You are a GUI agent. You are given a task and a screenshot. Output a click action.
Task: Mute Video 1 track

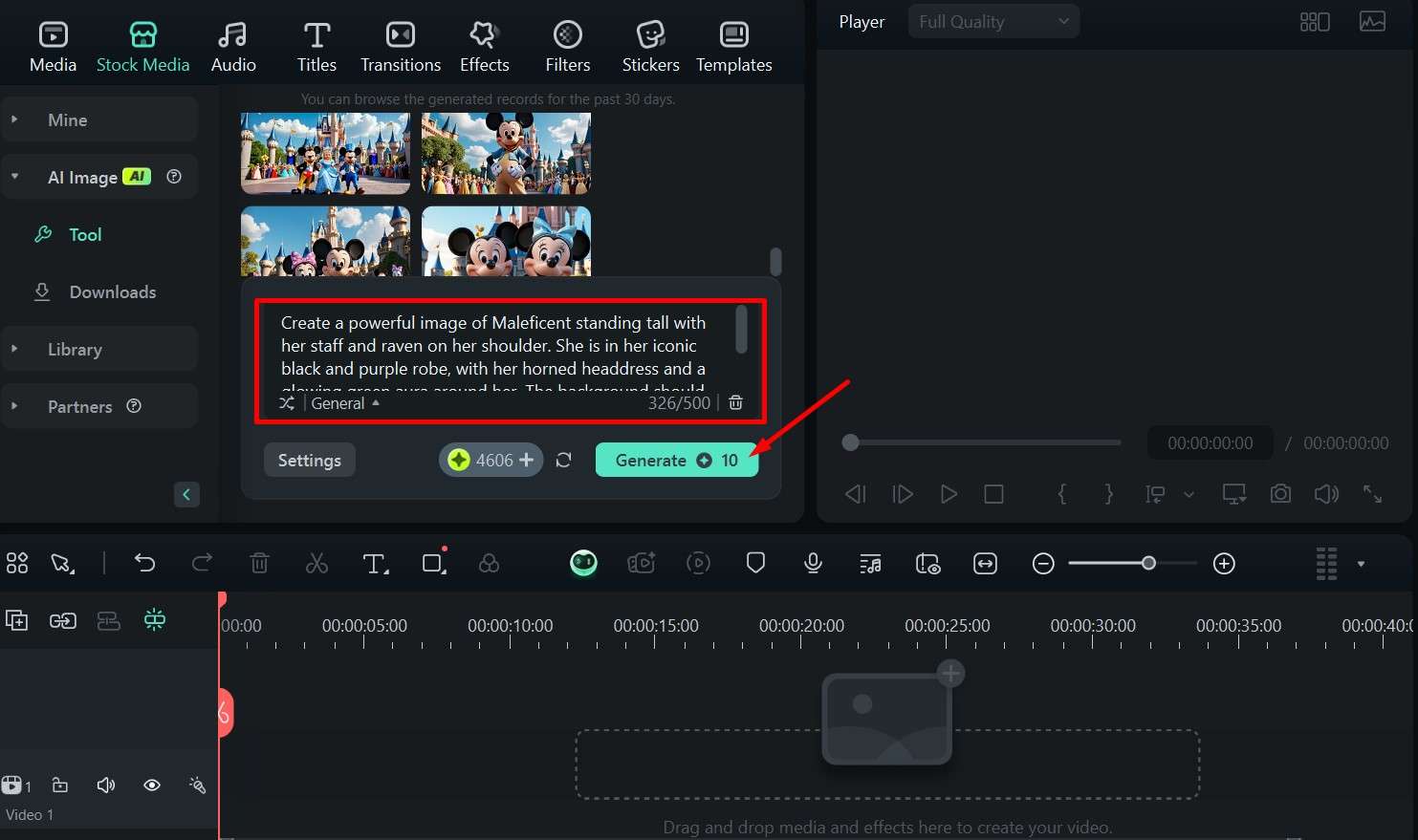(x=105, y=785)
